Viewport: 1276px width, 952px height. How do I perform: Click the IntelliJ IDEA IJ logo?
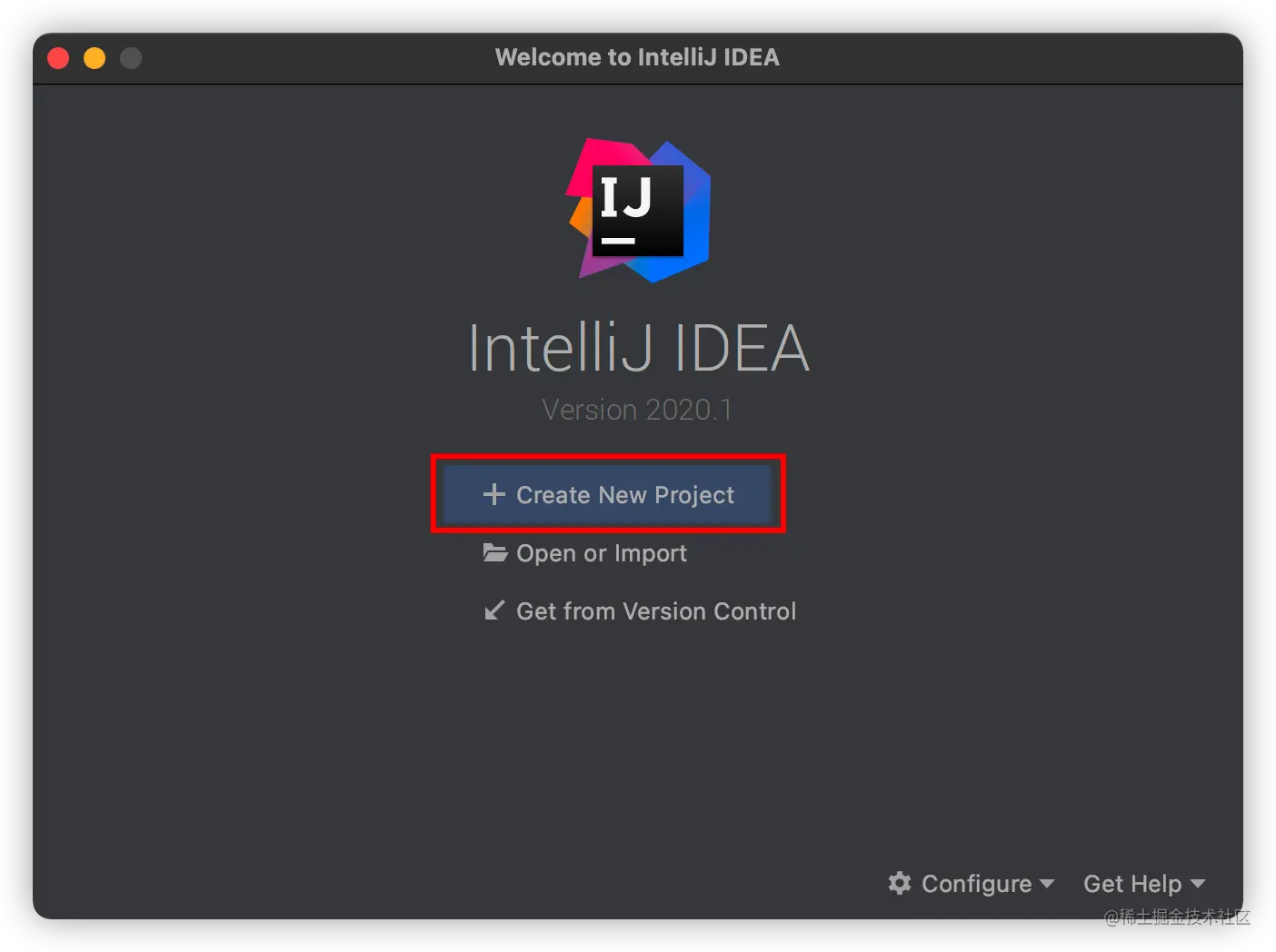[x=639, y=211]
